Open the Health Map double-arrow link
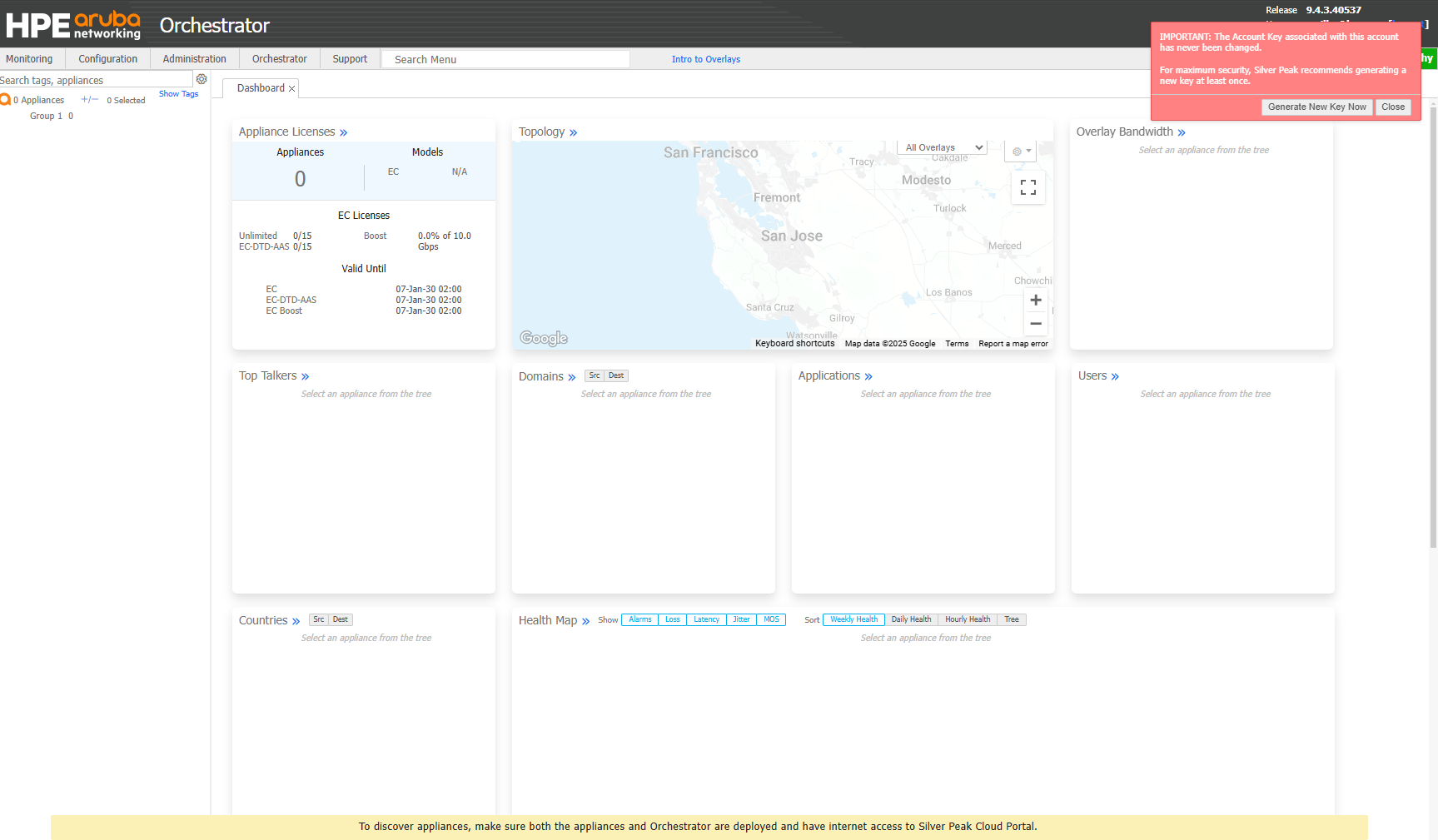This screenshot has width=1438, height=840. click(x=585, y=621)
